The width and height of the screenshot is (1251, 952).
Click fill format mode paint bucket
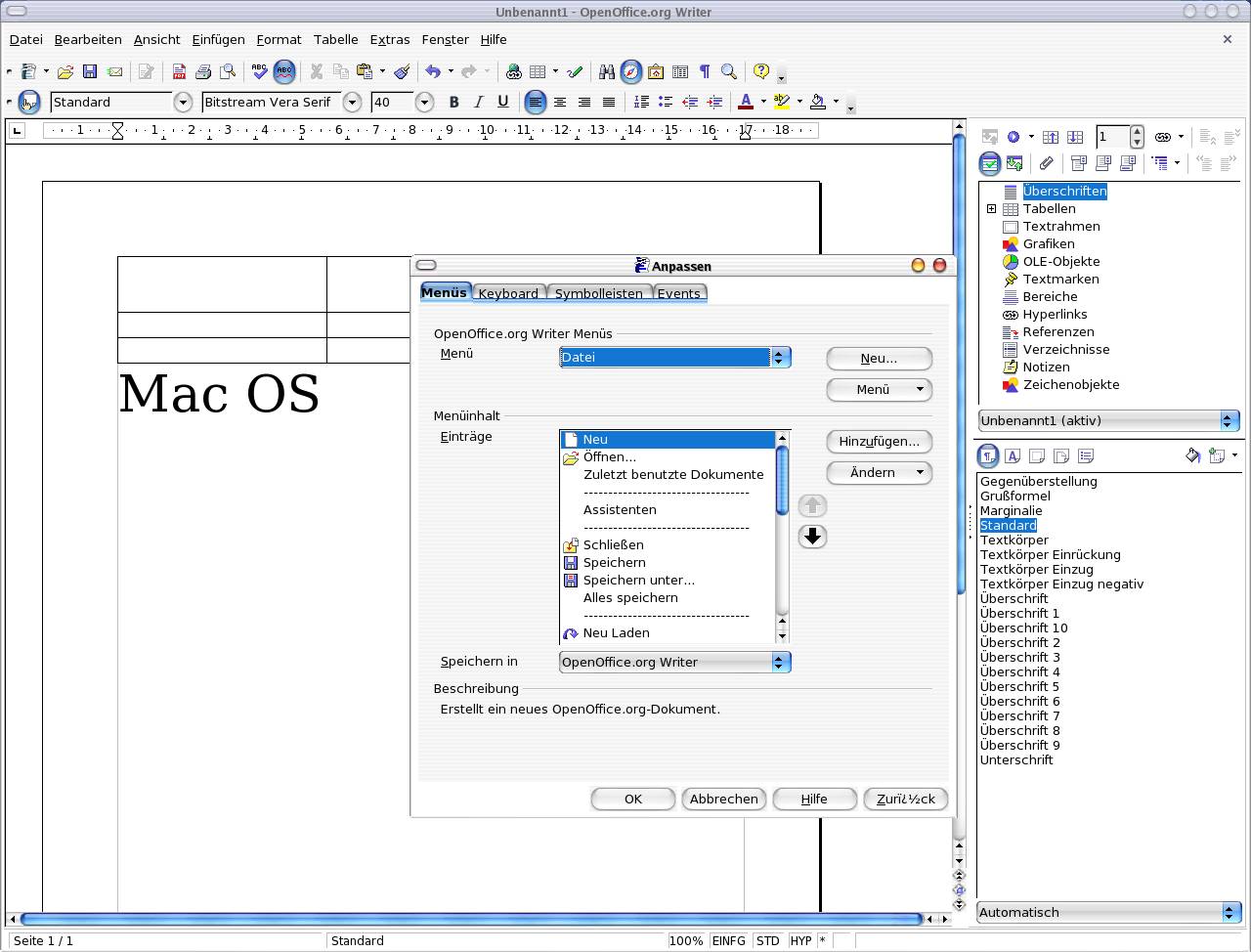[1192, 455]
